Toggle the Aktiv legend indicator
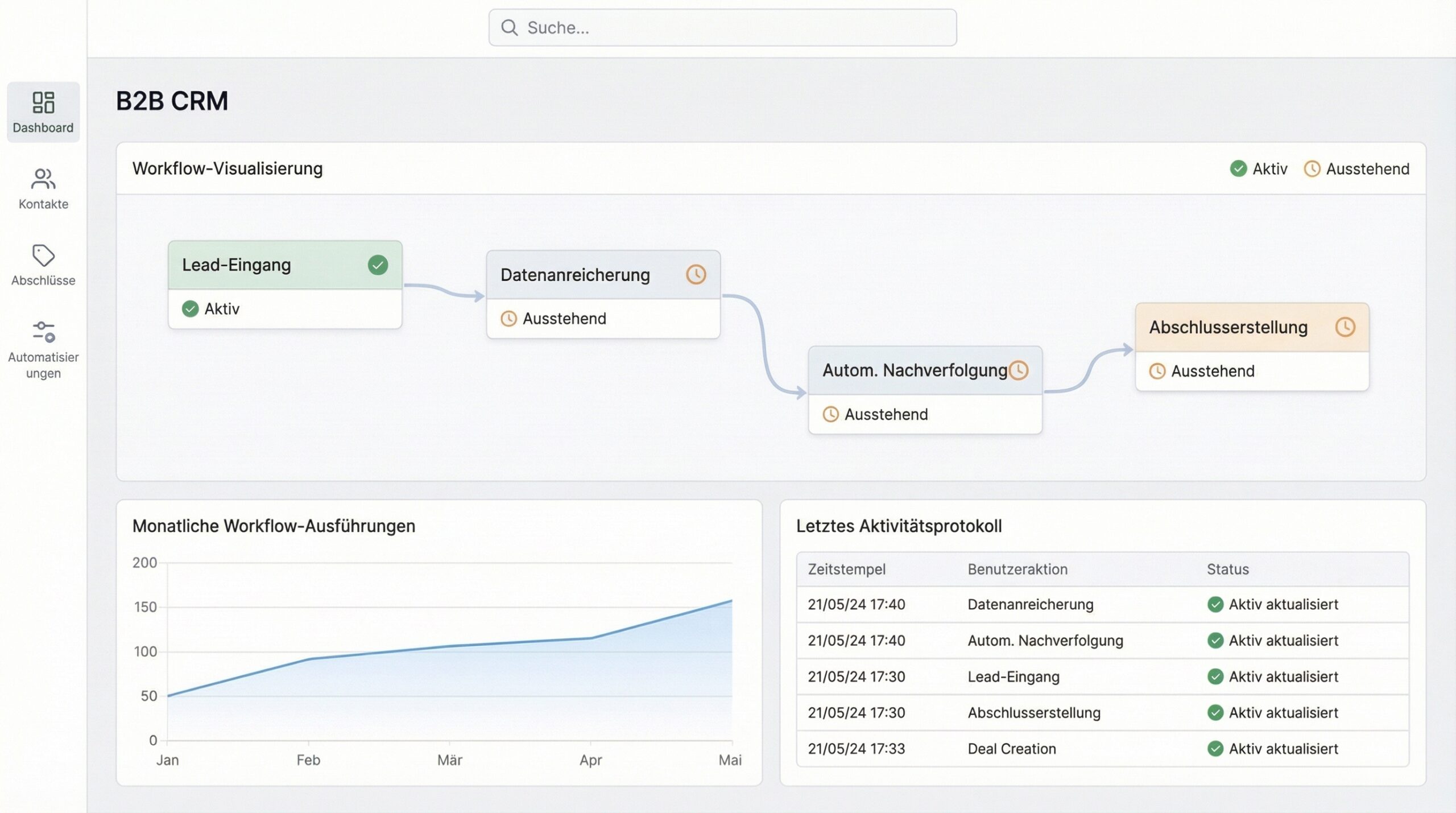This screenshot has width=1456, height=813. [1238, 168]
